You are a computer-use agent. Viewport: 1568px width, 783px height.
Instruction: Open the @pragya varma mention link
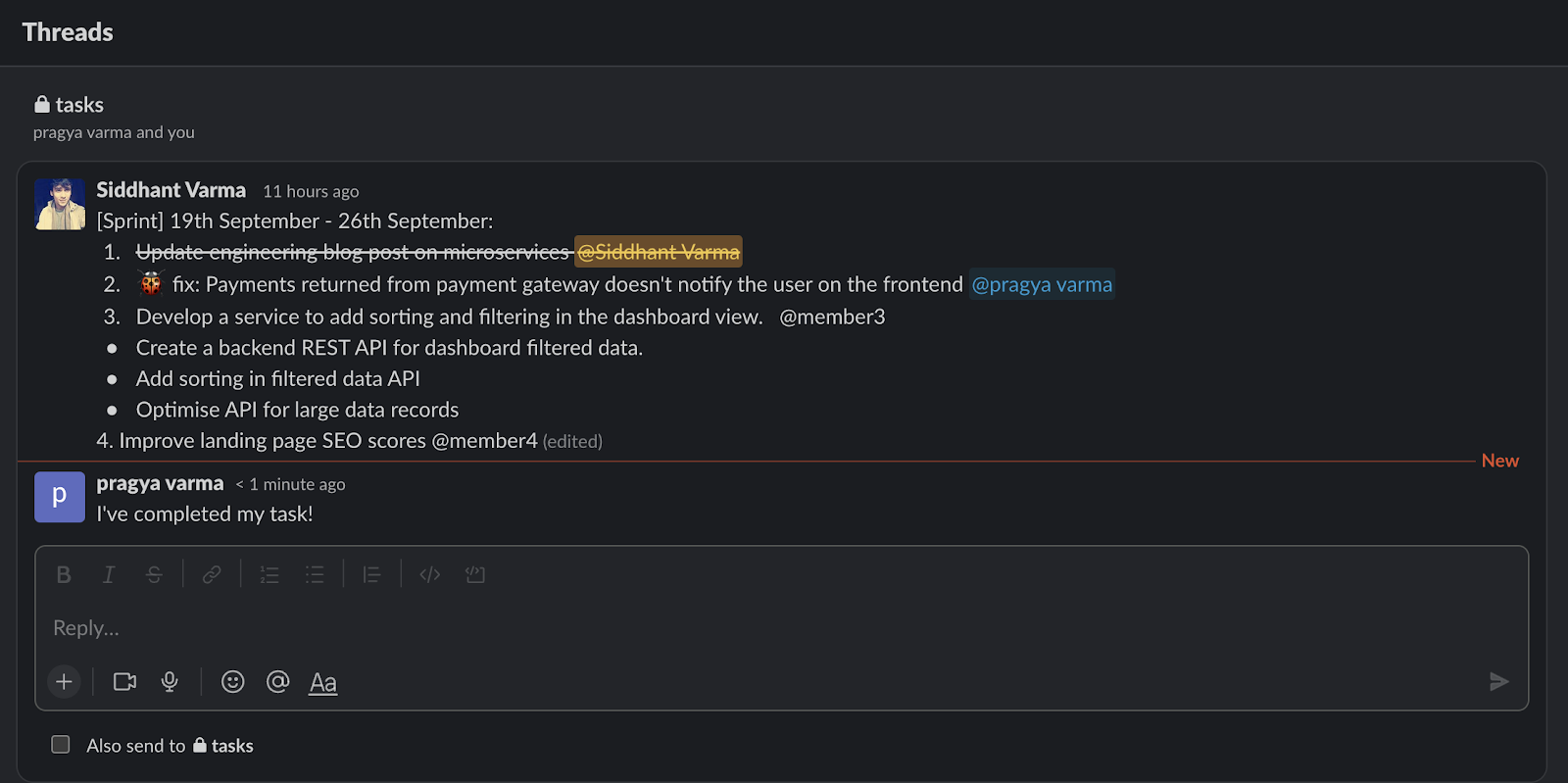coord(1042,285)
